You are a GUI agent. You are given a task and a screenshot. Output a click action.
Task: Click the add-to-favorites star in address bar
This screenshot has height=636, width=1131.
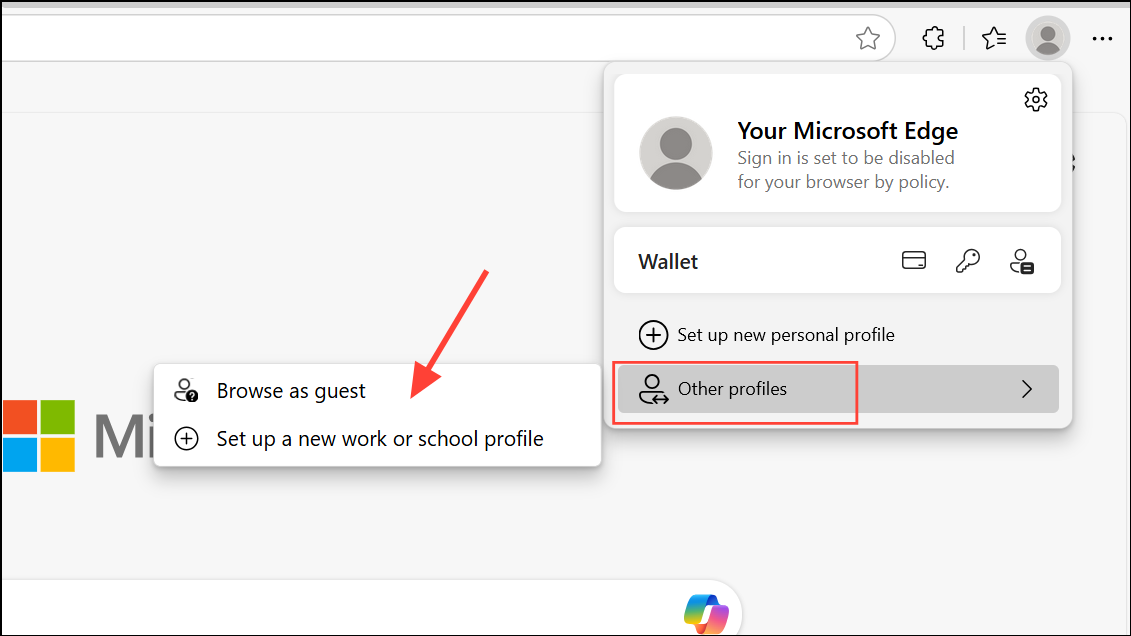pyautogui.click(x=867, y=37)
